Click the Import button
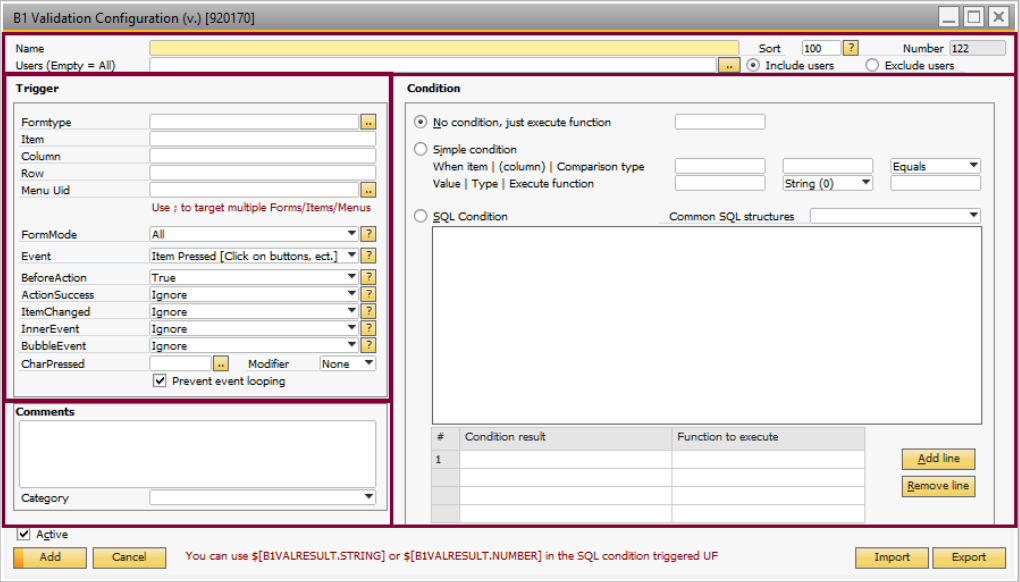The height and width of the screenshot is (582, 1020). [892, 557]
